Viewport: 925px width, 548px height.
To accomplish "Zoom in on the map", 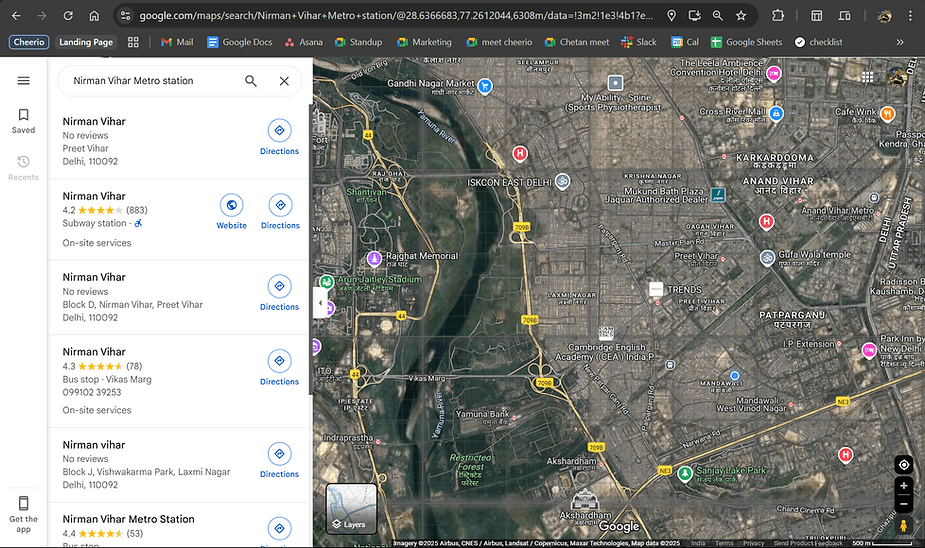I will click(x=904, y=485).
